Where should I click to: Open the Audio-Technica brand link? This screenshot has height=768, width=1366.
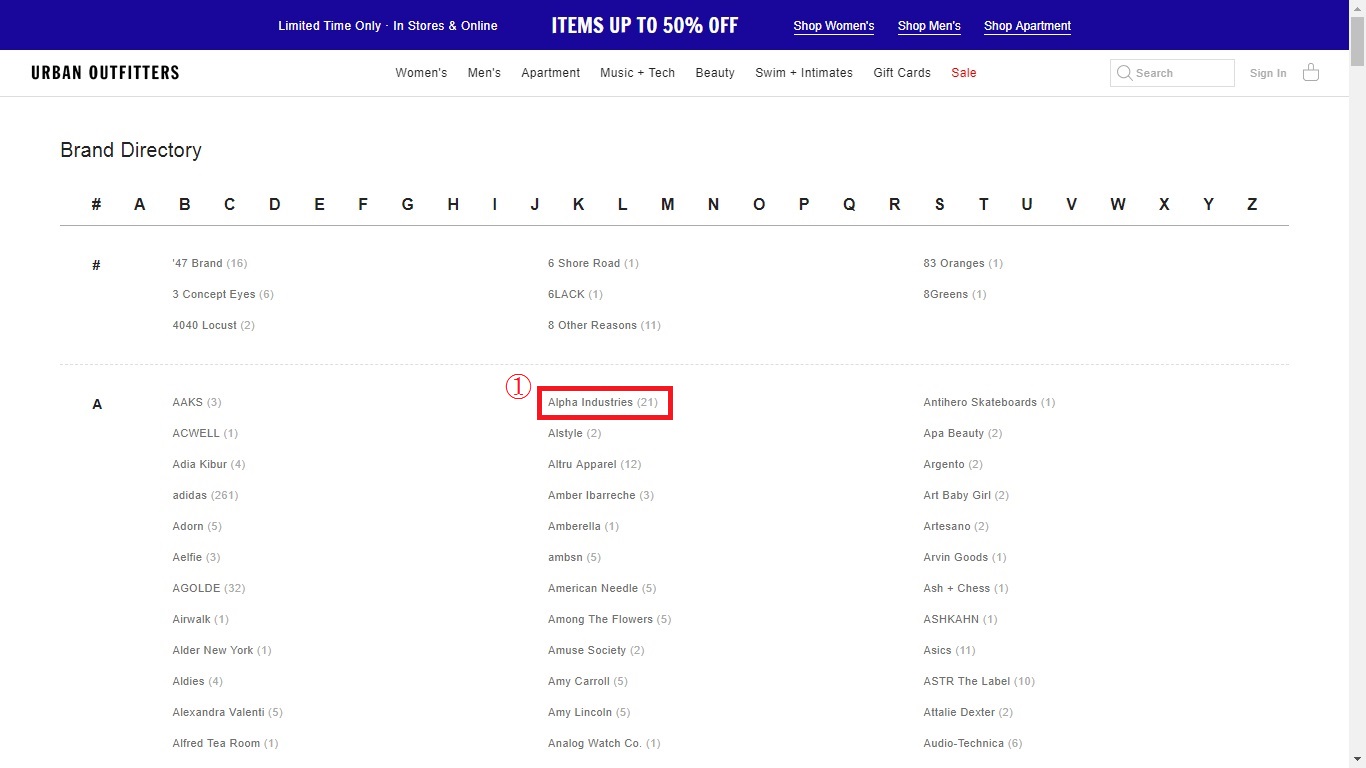point(963,744)
